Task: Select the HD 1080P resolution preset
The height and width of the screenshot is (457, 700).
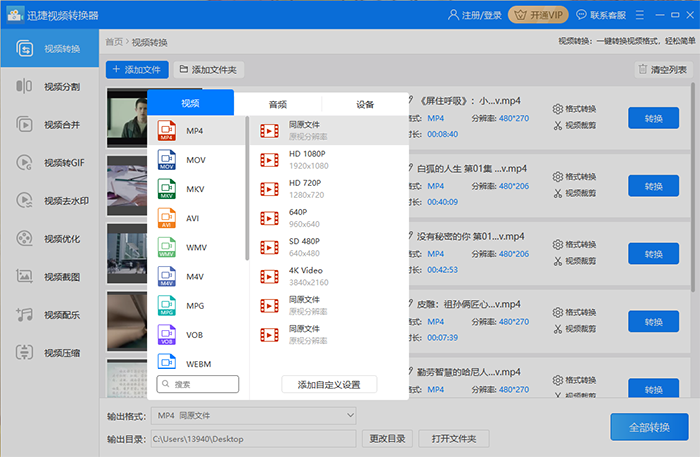Action: pos(307,159)
